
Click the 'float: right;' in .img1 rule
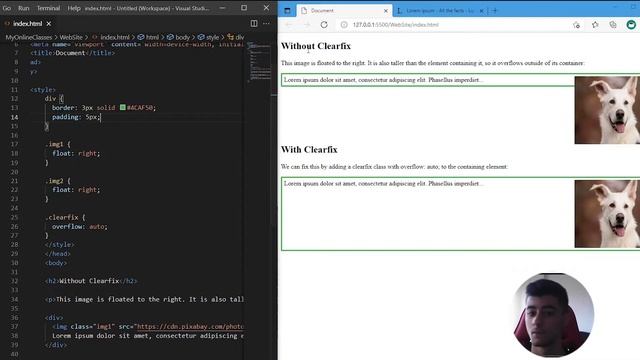coord(76,153)
